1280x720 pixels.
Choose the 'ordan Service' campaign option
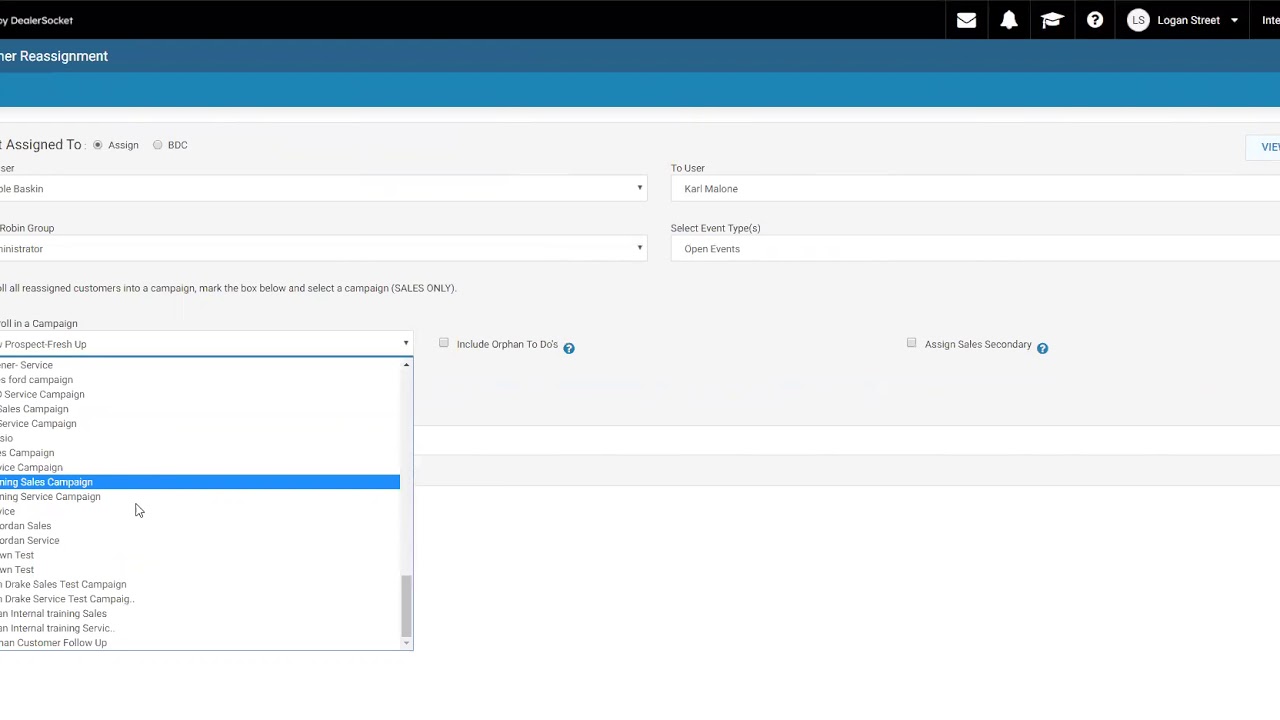click(x=200, y=541)
